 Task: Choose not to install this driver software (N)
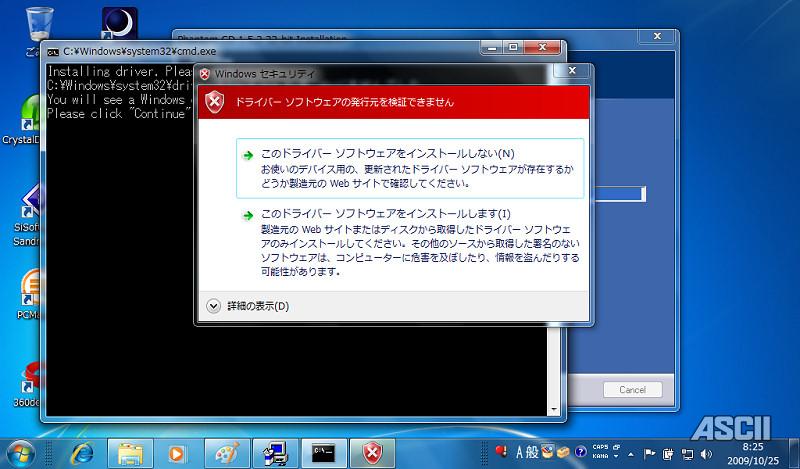pyautogui.click(x=410, y=168)
